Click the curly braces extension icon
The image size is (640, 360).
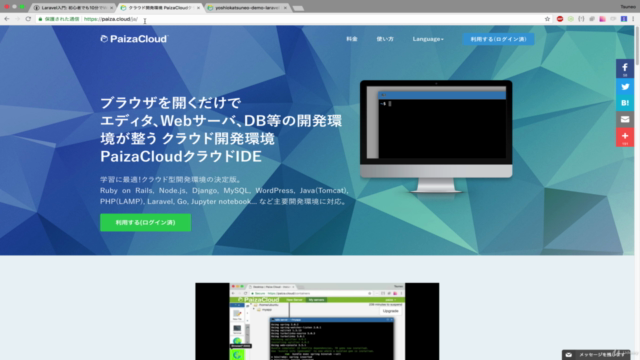pos(581,19)
